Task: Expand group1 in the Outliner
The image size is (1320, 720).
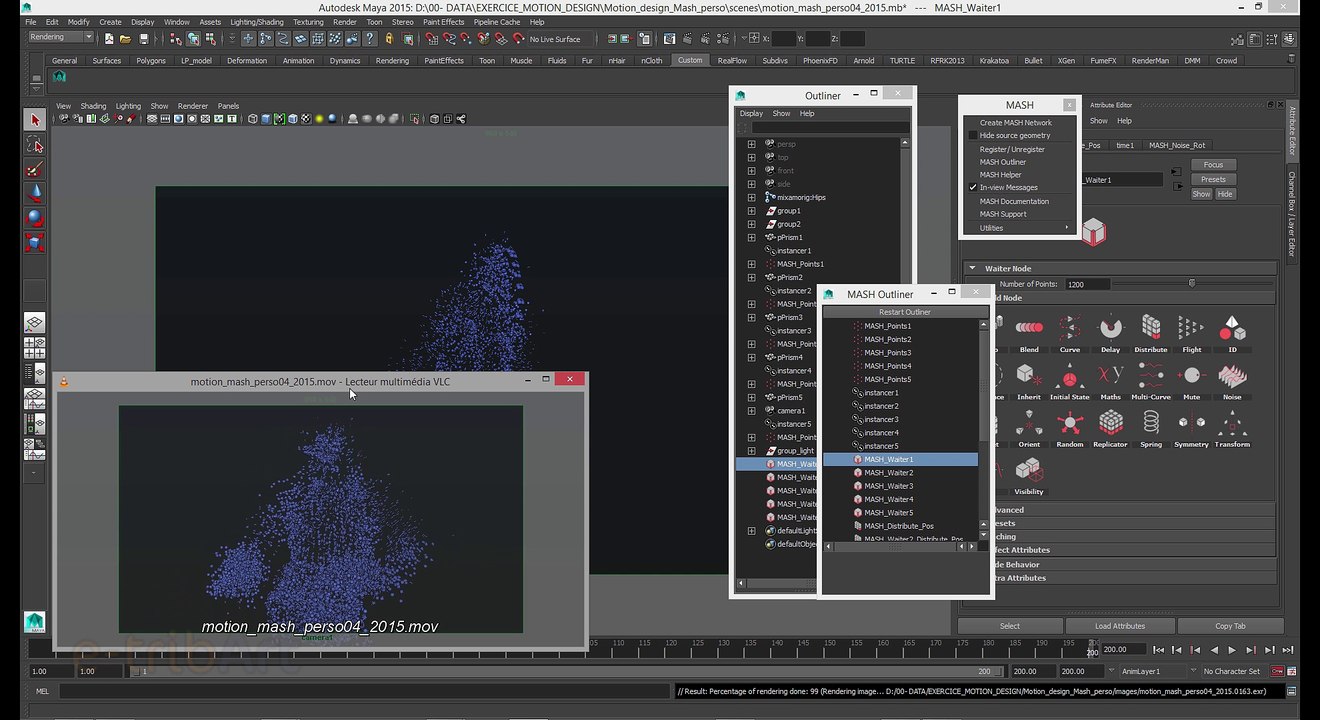Action: pyautogui.click(x=751, y=211)
